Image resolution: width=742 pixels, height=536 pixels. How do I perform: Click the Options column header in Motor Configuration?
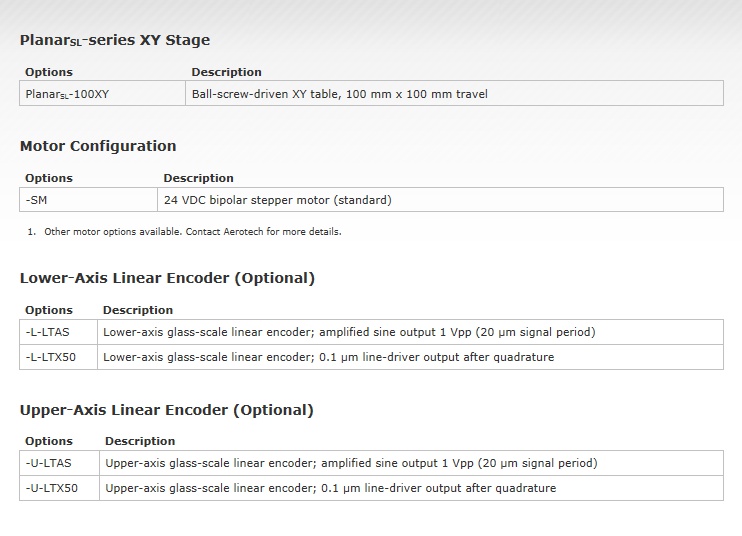click(x=49, y=178)
